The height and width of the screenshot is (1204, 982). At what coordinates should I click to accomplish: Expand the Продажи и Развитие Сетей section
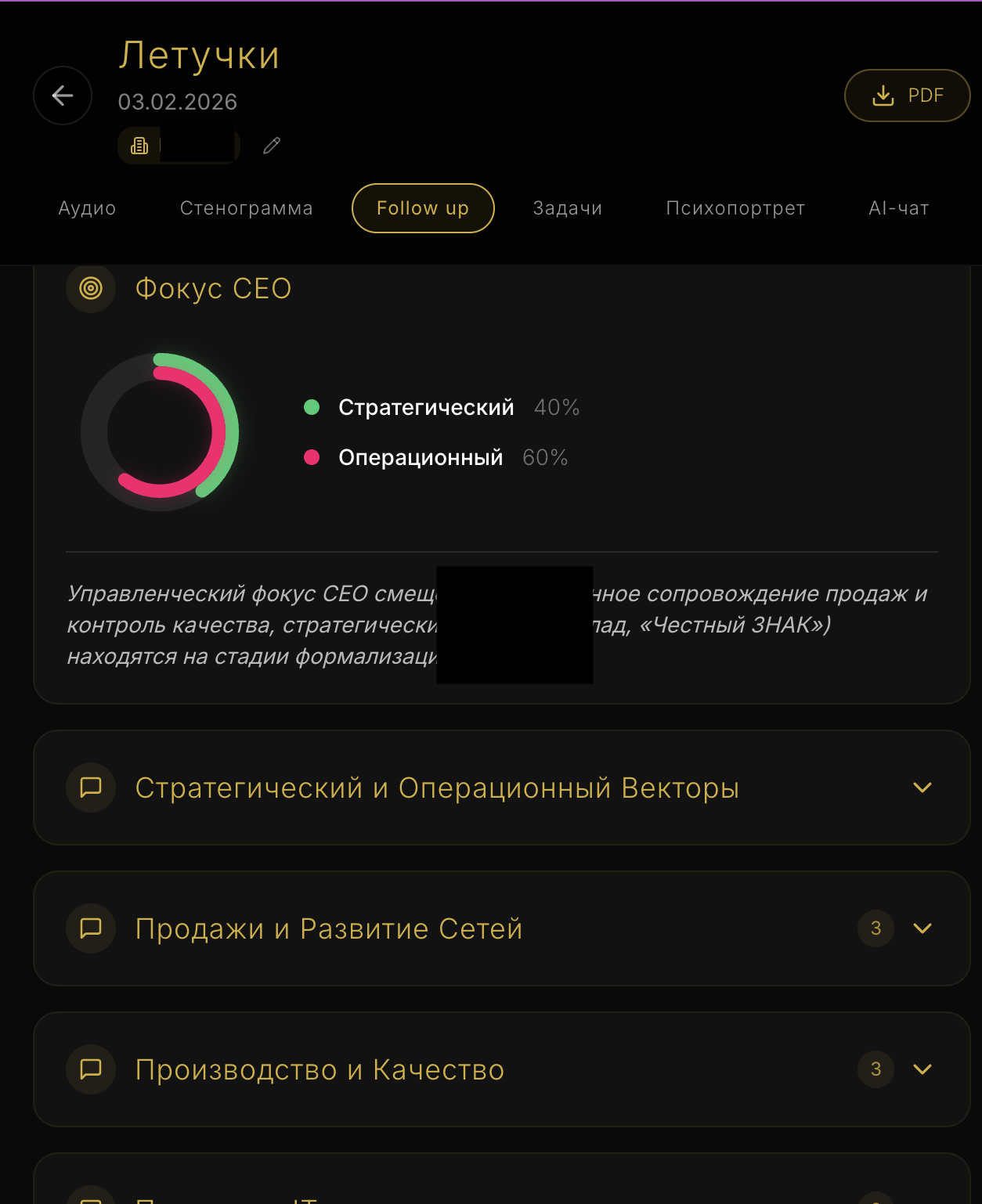coord(922,928)
